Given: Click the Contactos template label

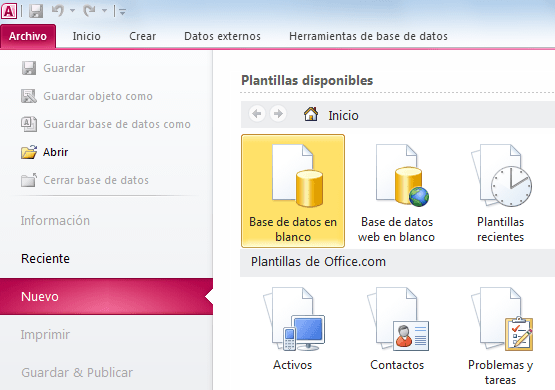Looking at the screenshot, I should [397, 365].
